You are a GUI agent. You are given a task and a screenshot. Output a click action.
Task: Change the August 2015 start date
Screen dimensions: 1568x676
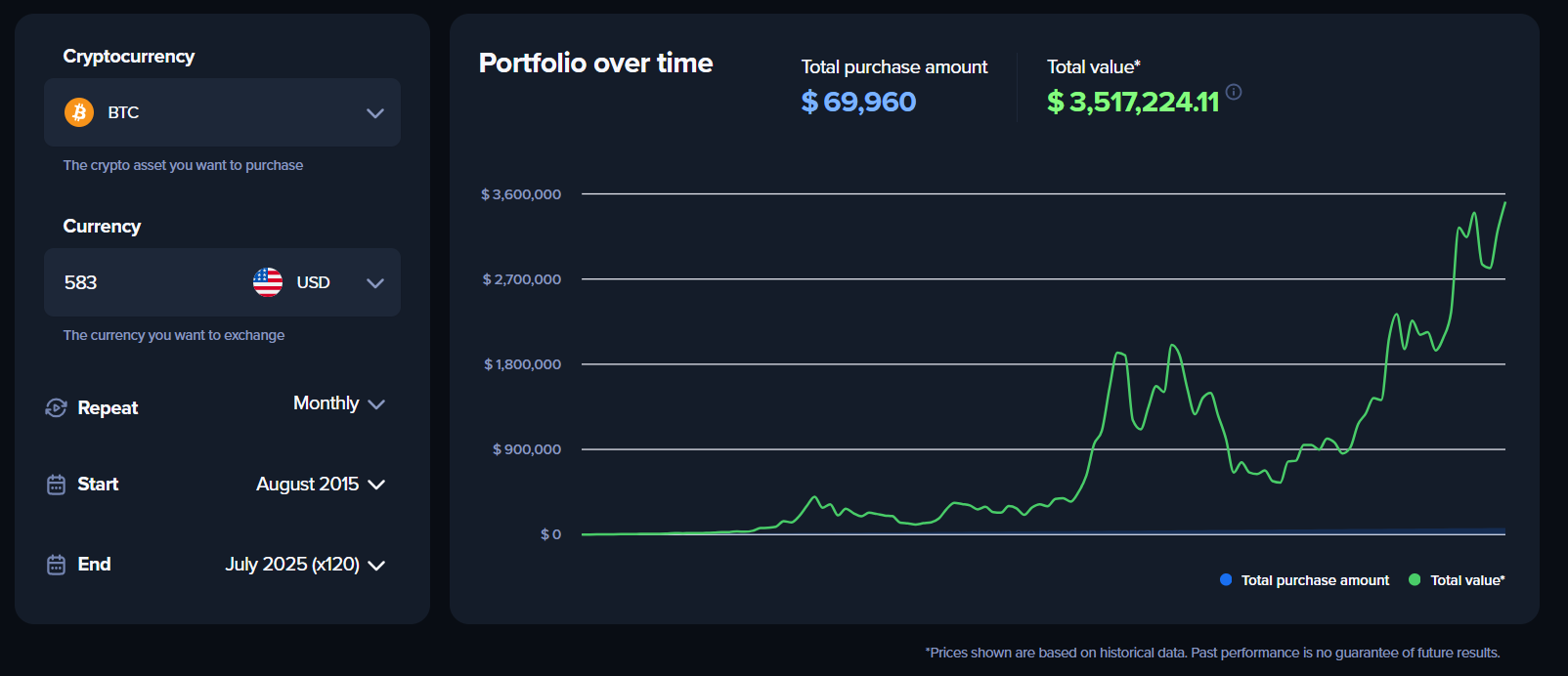pos(320,485)
